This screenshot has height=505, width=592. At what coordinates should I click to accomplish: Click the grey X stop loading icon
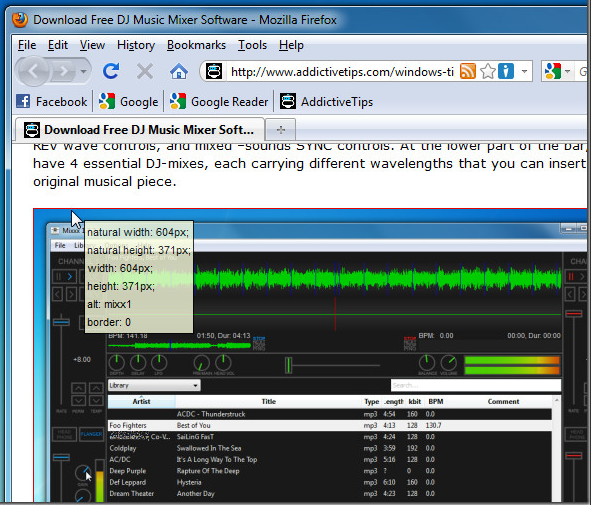coord(145,71)
